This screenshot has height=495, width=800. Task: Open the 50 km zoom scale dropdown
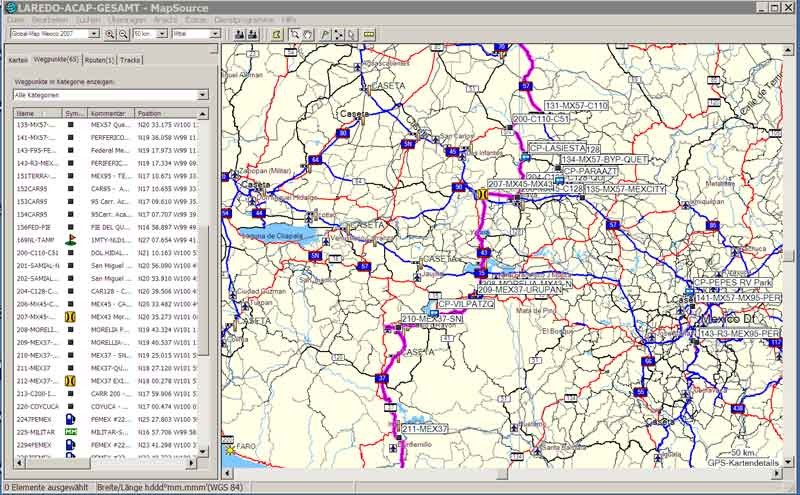pyautogui.click(x=161, y=34)
